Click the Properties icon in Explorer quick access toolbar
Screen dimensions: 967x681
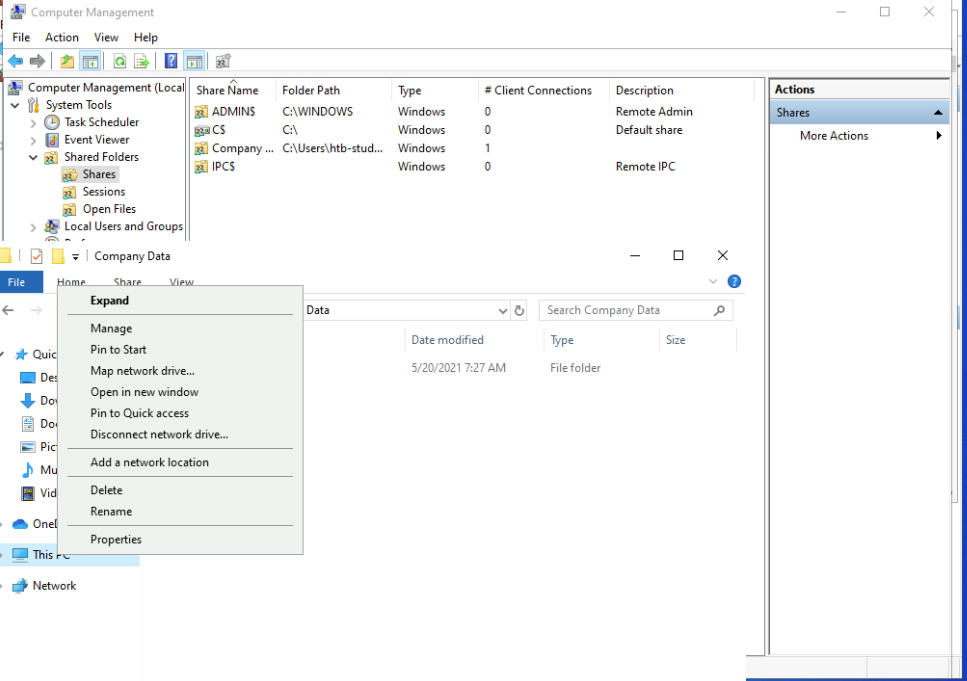(x=35, y=255)
